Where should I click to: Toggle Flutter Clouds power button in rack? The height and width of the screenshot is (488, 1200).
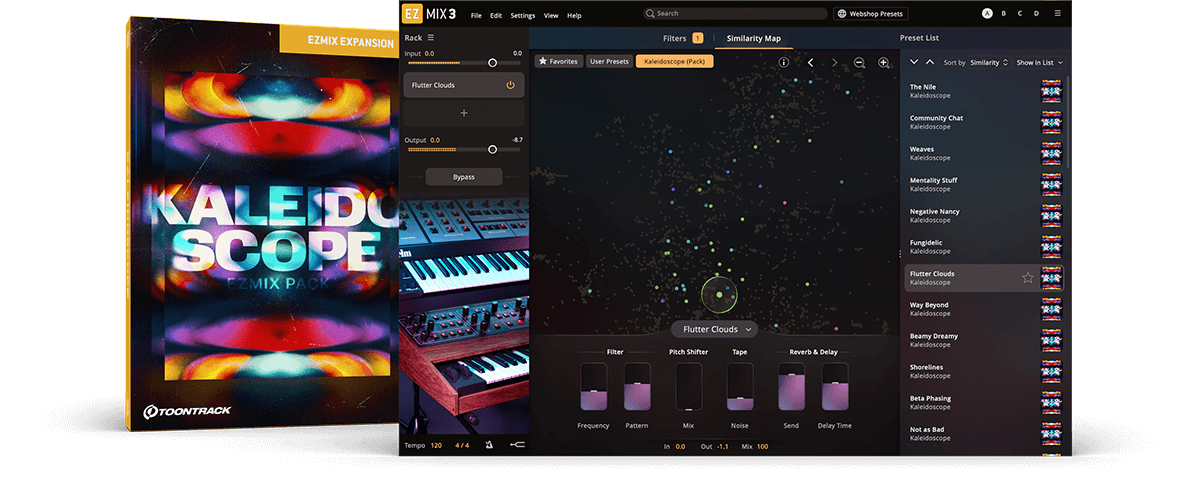tap(510, 85)
